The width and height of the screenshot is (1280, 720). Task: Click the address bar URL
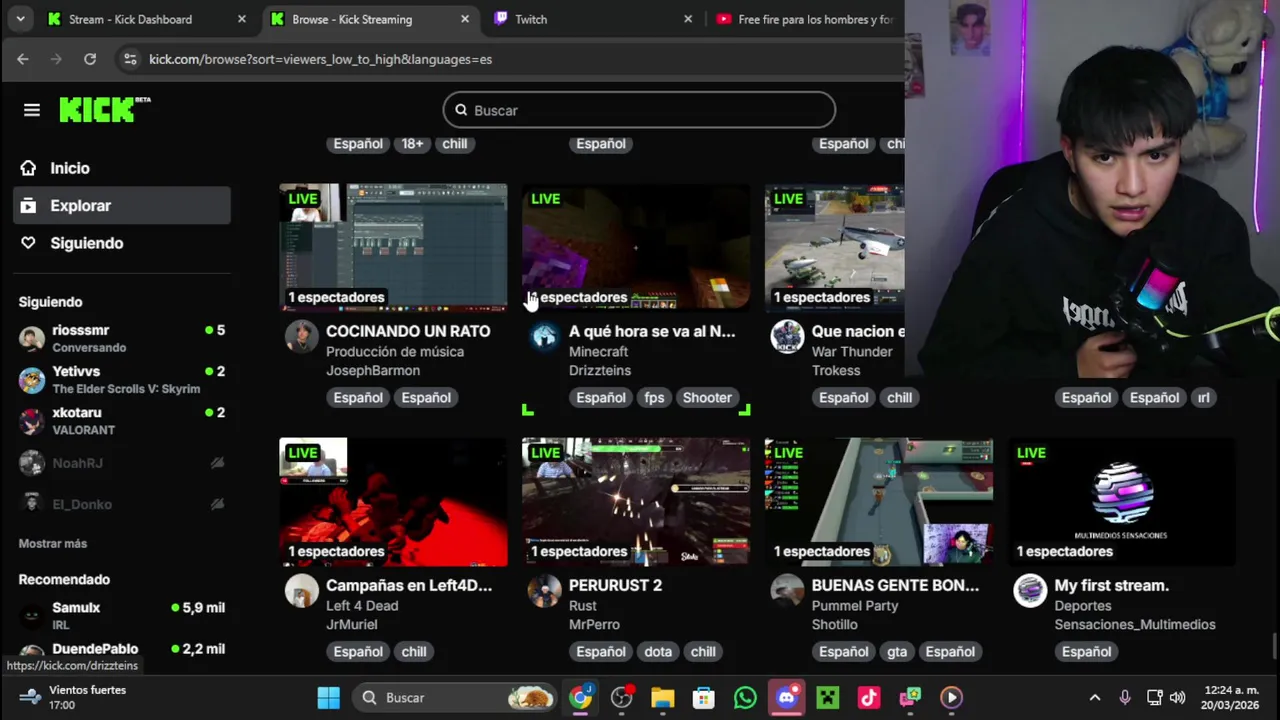(320, 59)
